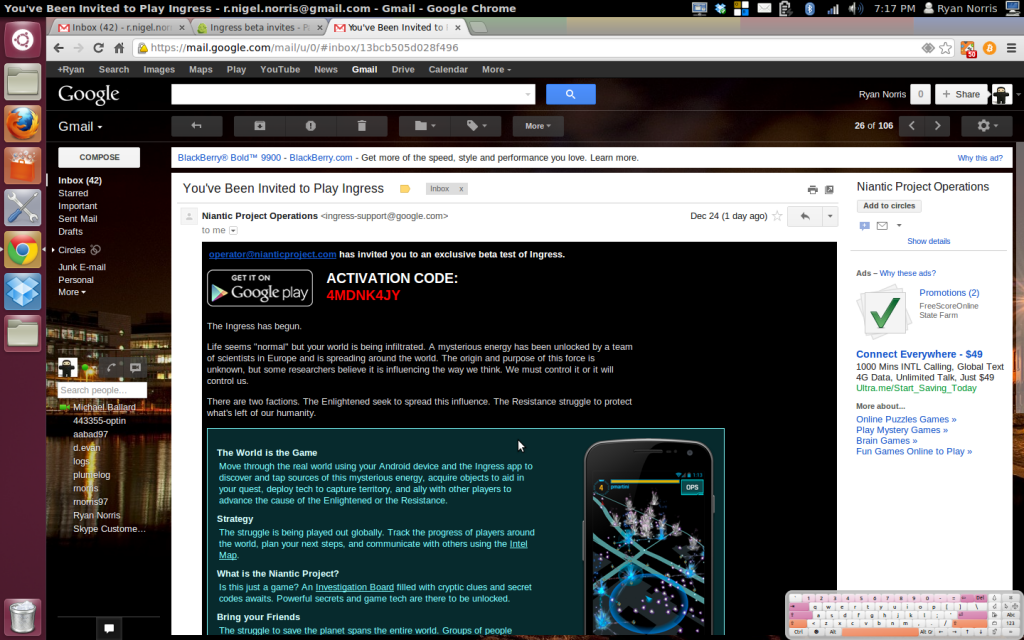Image resolution: width=1024 pixels, height=640 pixels.
Task: Open the Junk E-mail label
Action: click(x=82, y=267)
